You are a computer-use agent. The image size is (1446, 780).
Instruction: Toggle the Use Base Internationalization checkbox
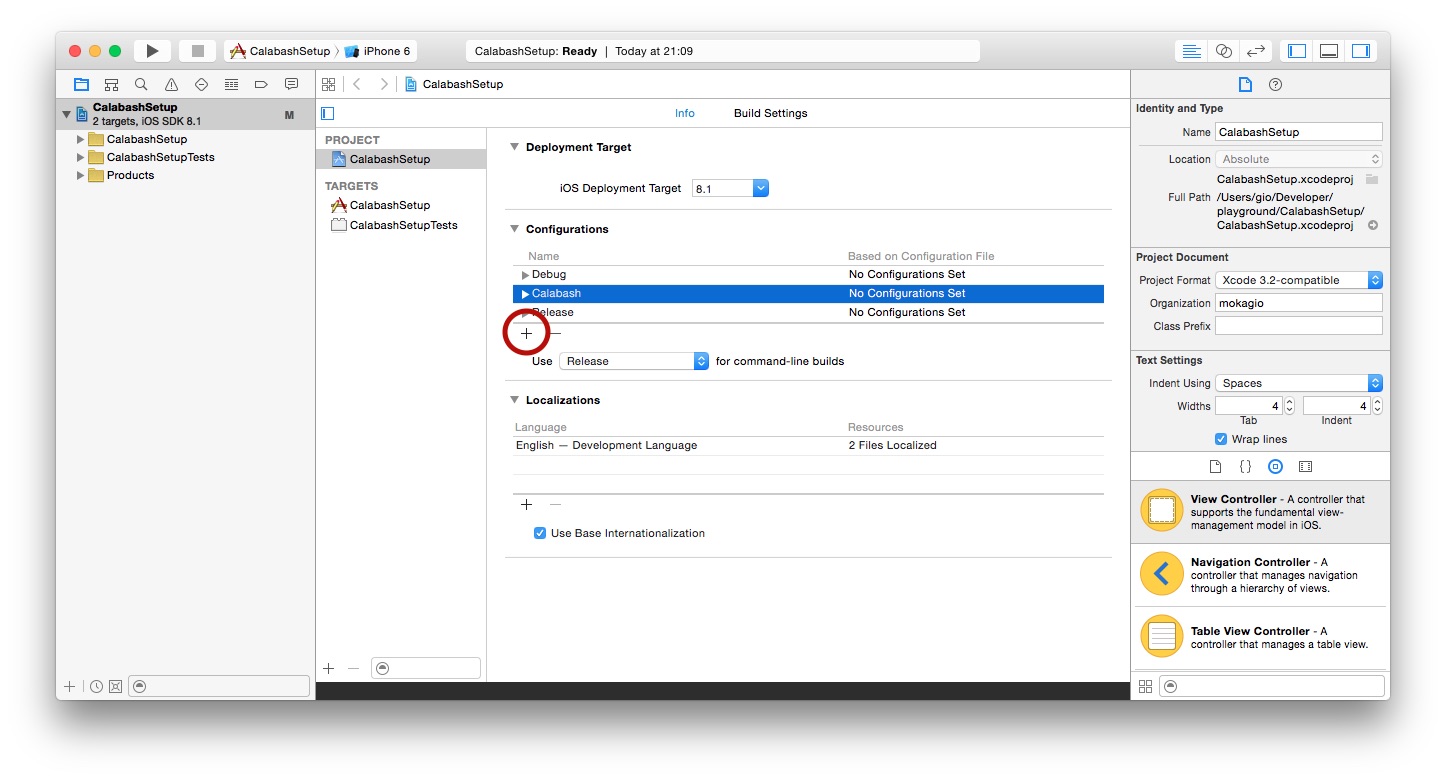540,533
